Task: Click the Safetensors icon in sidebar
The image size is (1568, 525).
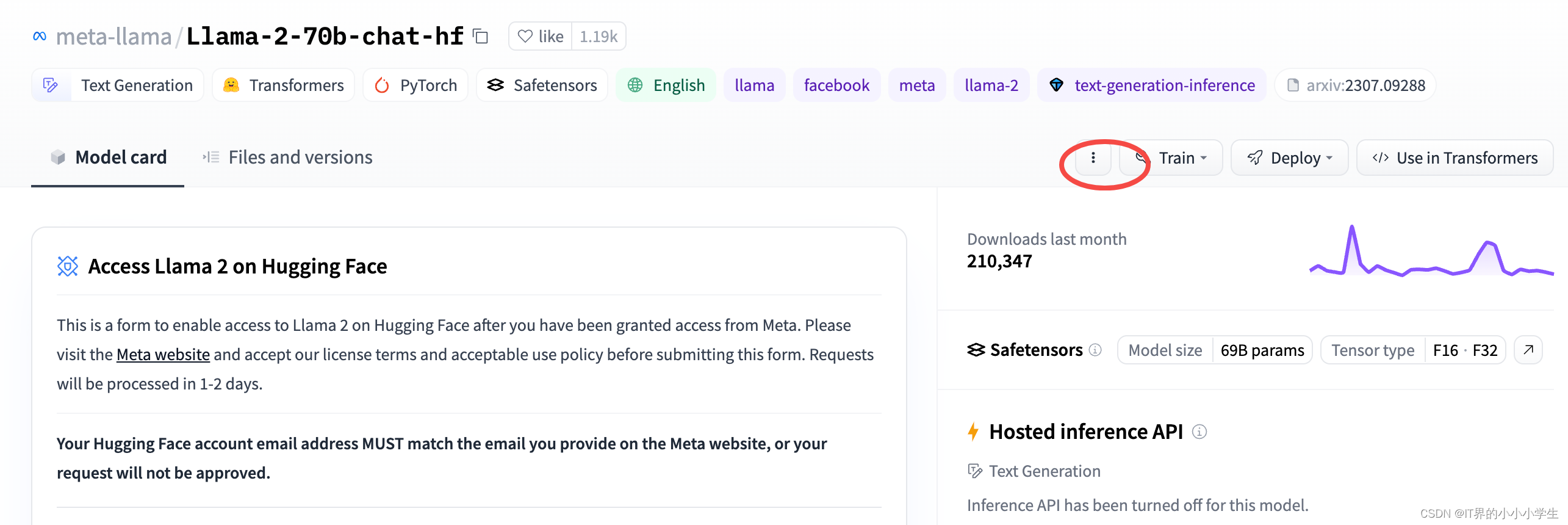Action: pyautogui.click(x=976, y=350)
